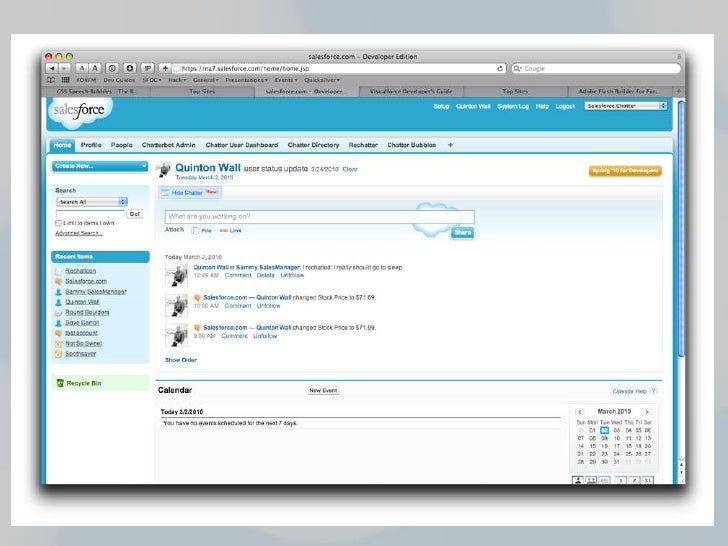The width and height of the screenshot is (728, 546).
Task: Expand the Events bookmarks folder
Action: (x=286, y=80)
